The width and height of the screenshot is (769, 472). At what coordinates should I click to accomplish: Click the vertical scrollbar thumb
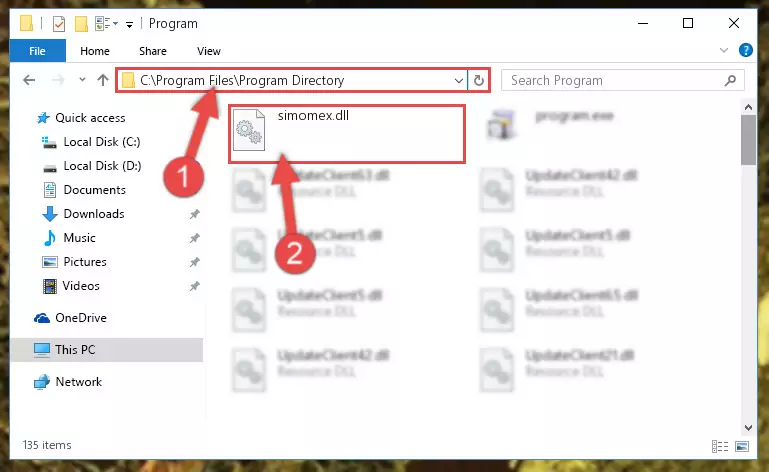748,140
